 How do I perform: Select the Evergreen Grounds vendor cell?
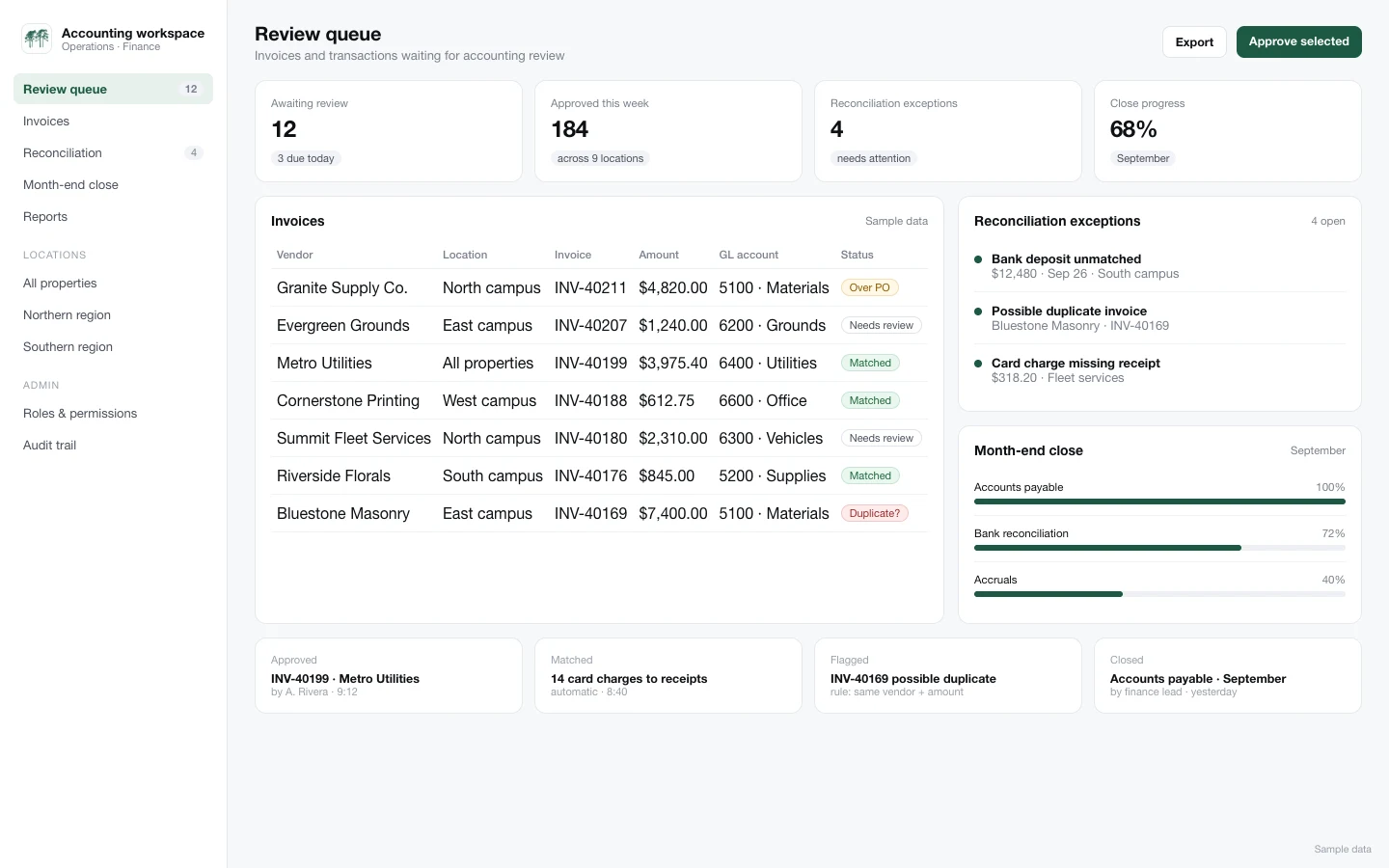[x=343, y=326]
